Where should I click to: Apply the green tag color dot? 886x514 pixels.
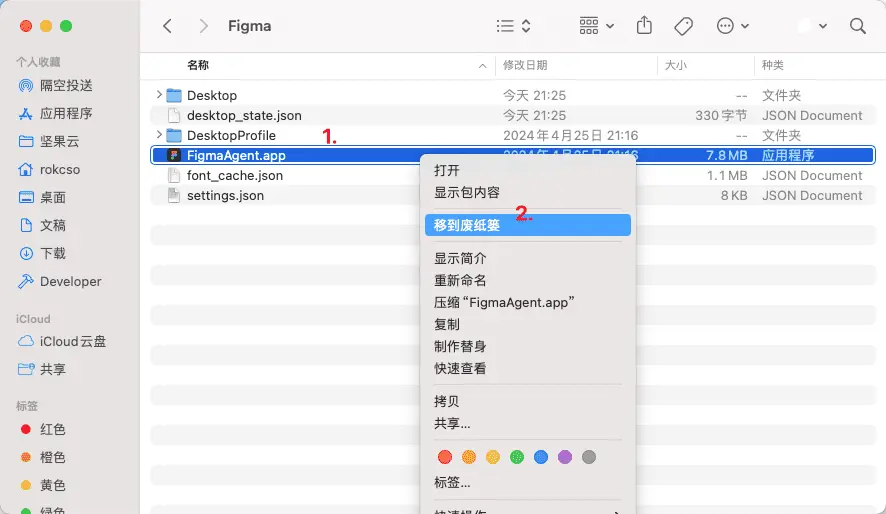(x=516, y=457)
